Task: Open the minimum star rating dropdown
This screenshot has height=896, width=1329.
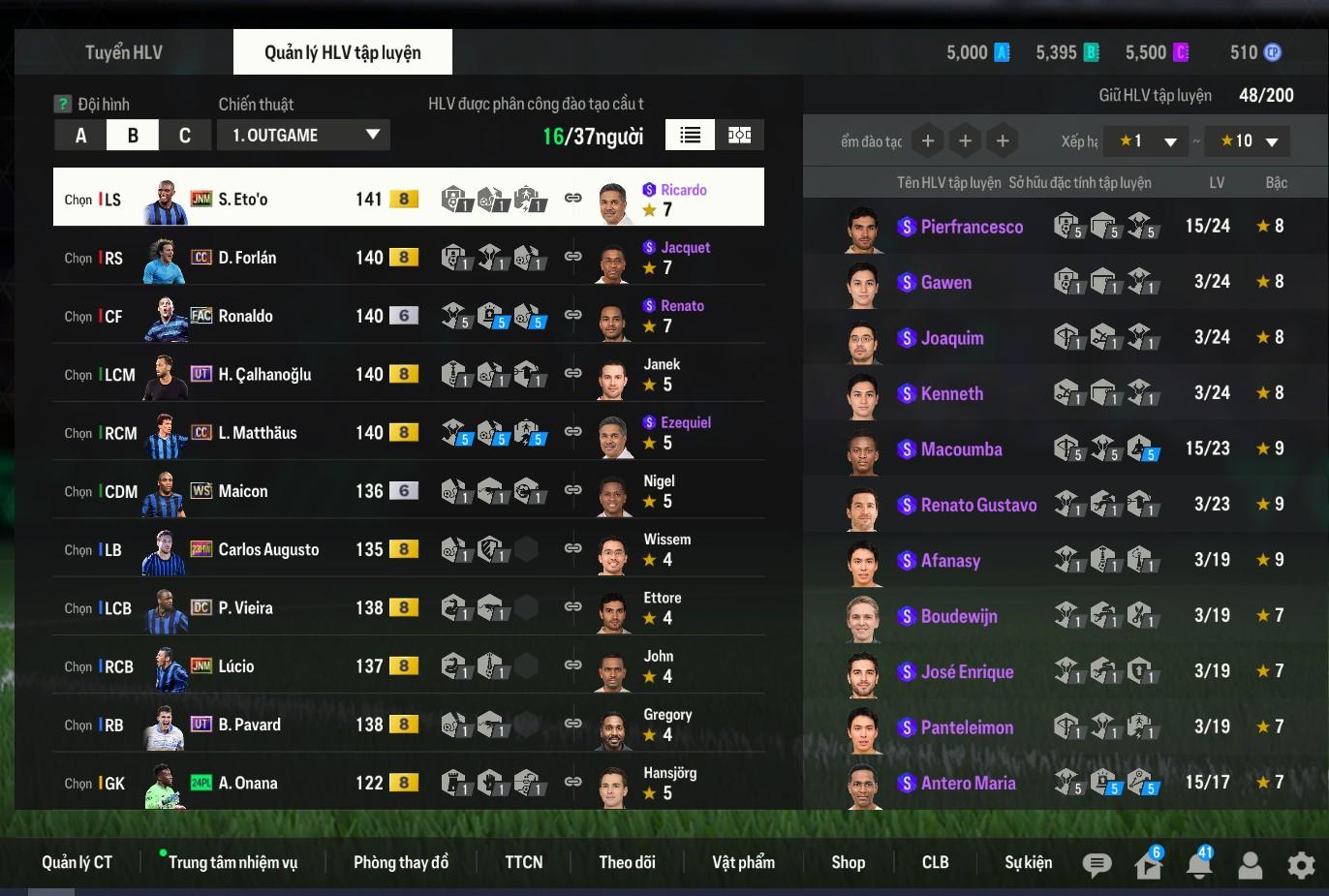Action: 1147,141
